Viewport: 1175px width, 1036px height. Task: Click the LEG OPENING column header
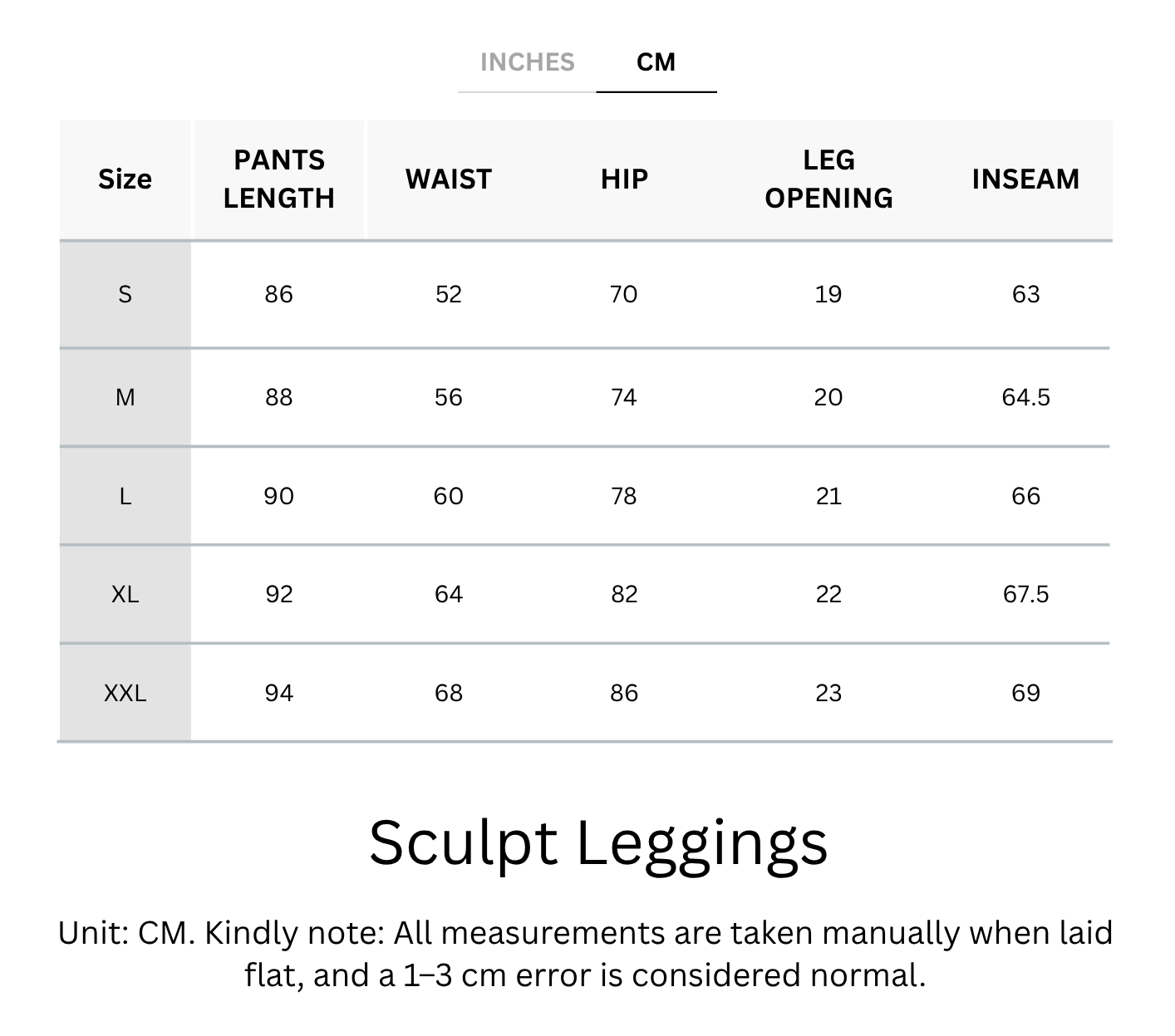[x=828, y=179]
